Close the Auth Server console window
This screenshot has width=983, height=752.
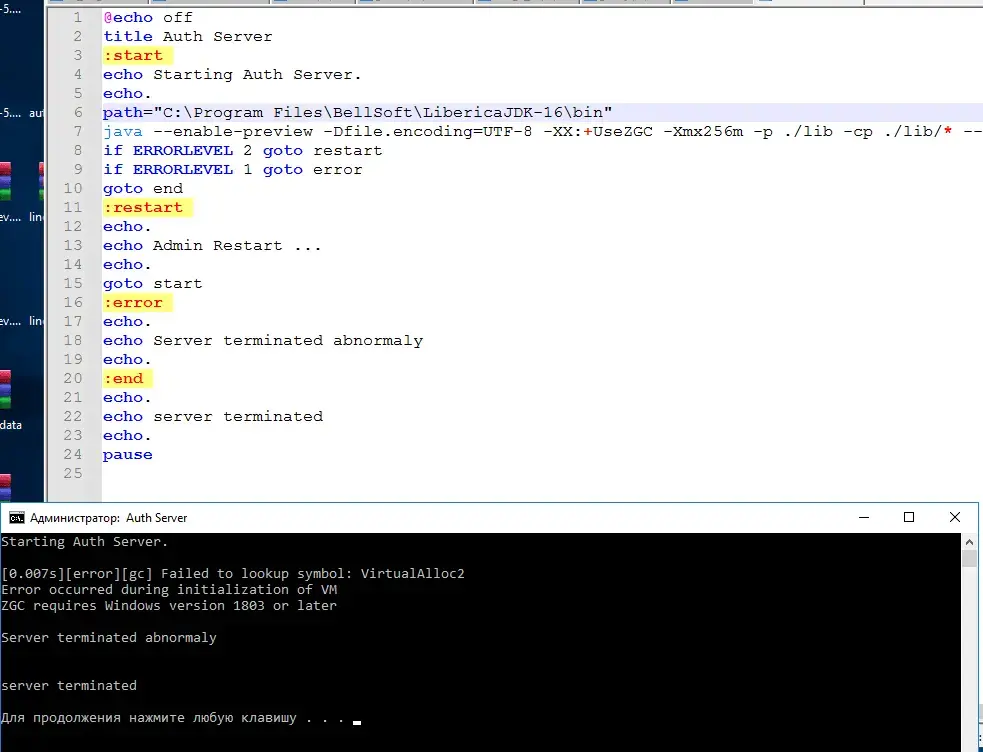955,518
